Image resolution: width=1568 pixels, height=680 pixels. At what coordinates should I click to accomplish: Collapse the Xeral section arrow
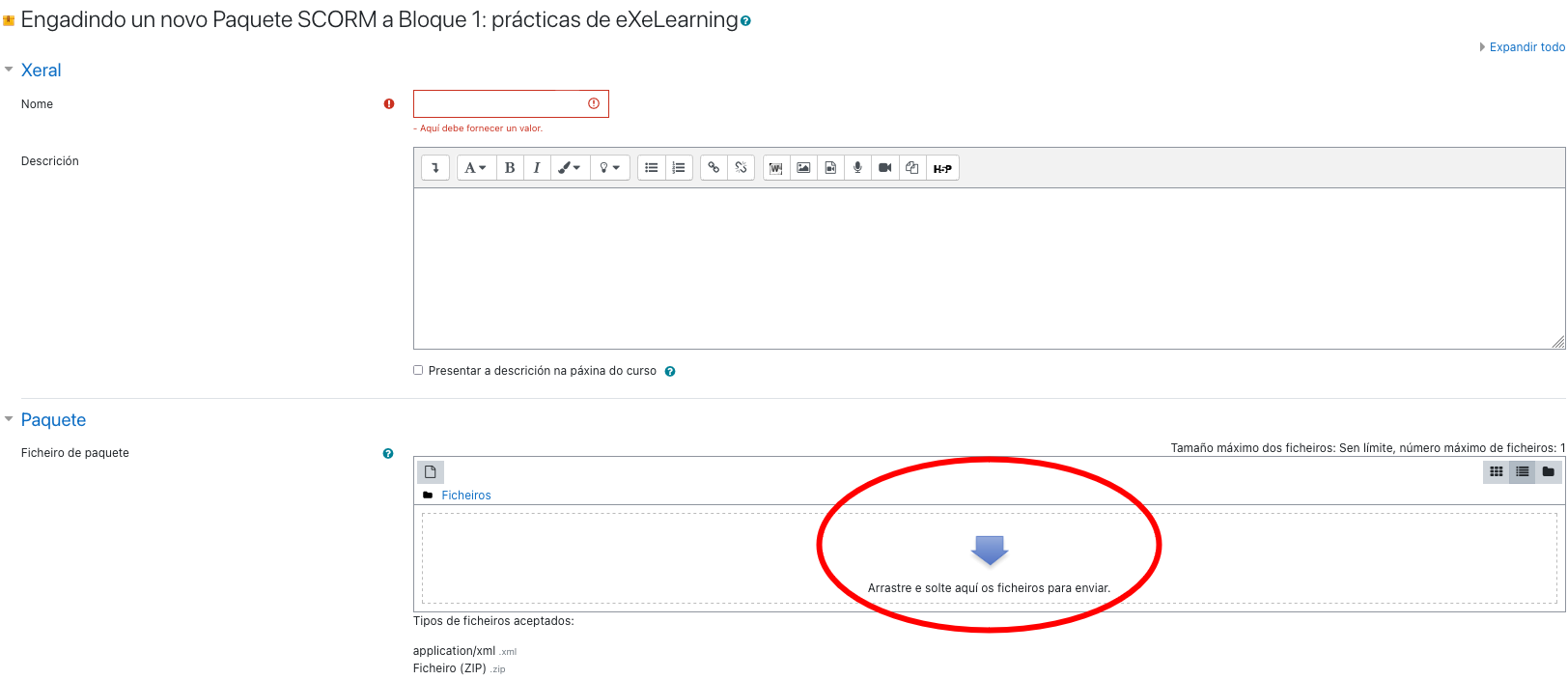pos(9,70)
